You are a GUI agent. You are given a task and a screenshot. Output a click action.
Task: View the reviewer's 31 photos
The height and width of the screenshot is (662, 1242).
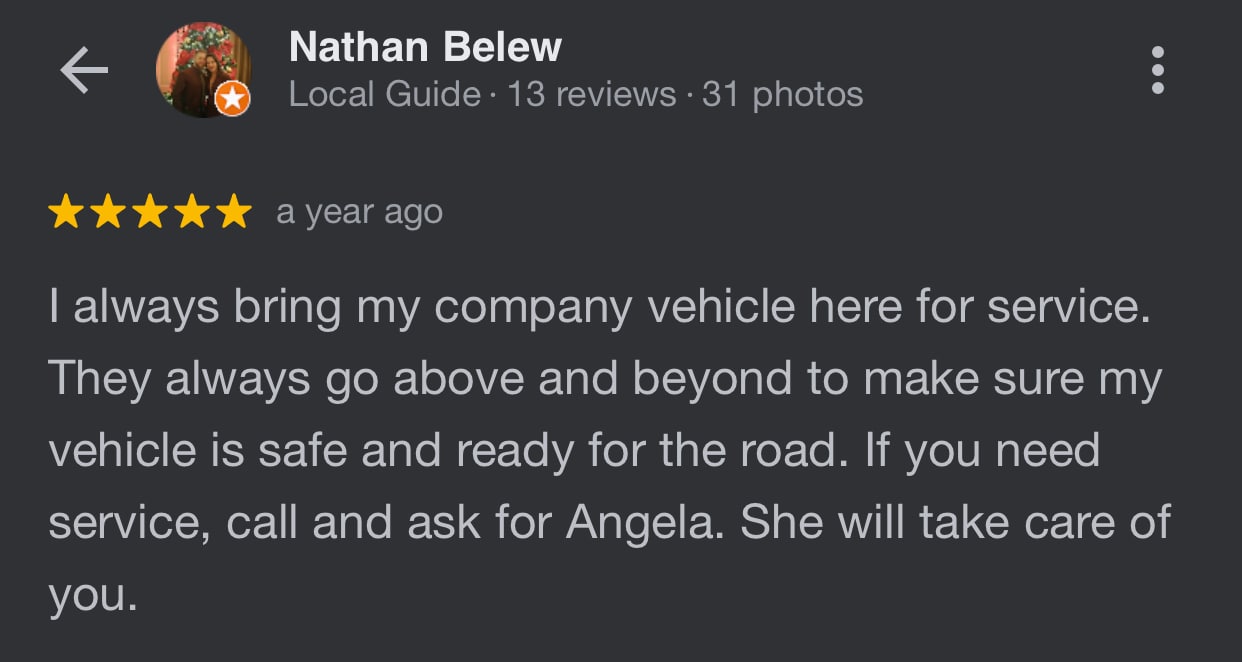pos(782,95)
